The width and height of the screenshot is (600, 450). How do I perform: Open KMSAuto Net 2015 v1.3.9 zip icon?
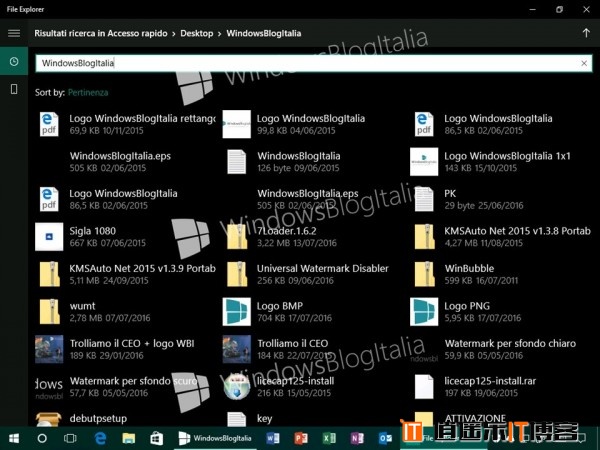click(50, 274)
